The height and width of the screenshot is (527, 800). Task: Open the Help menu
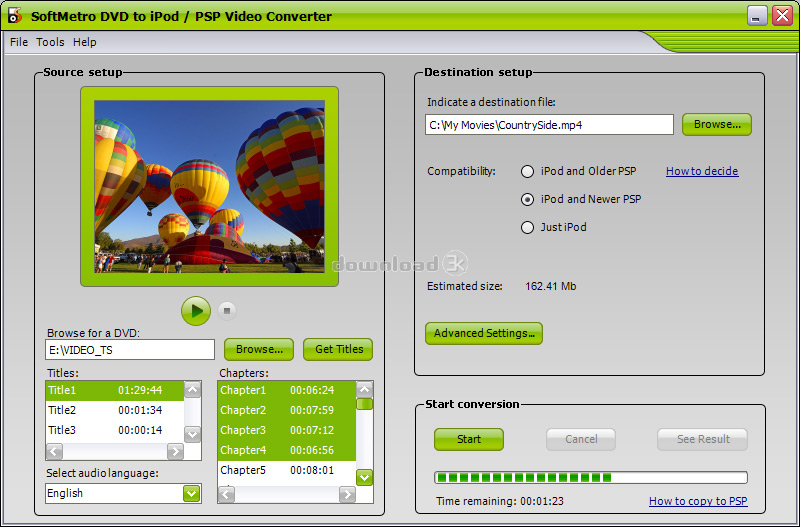[85, 42]
